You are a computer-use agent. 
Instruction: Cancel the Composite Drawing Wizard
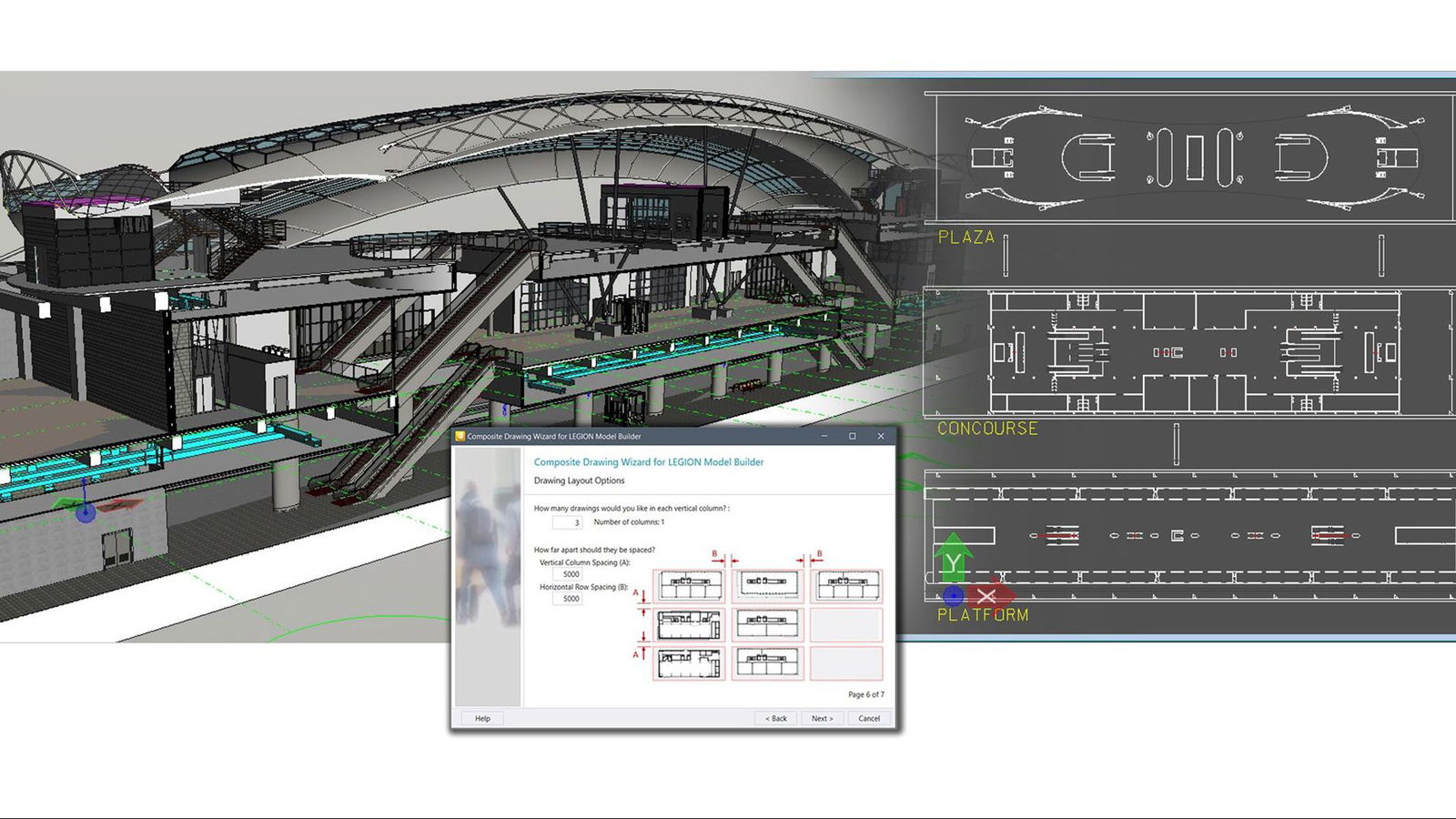click(869, 718)
